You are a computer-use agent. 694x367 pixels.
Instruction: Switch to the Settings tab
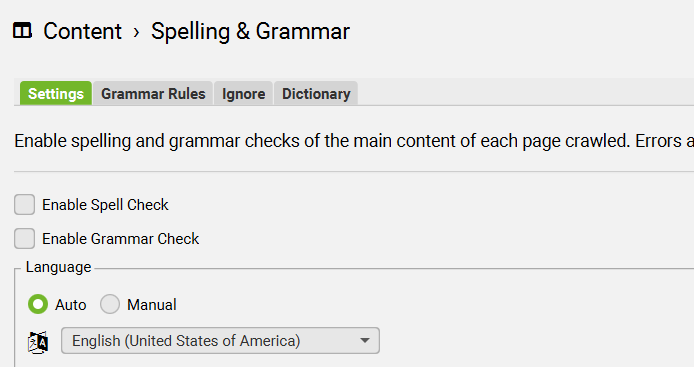pos(56,93)
